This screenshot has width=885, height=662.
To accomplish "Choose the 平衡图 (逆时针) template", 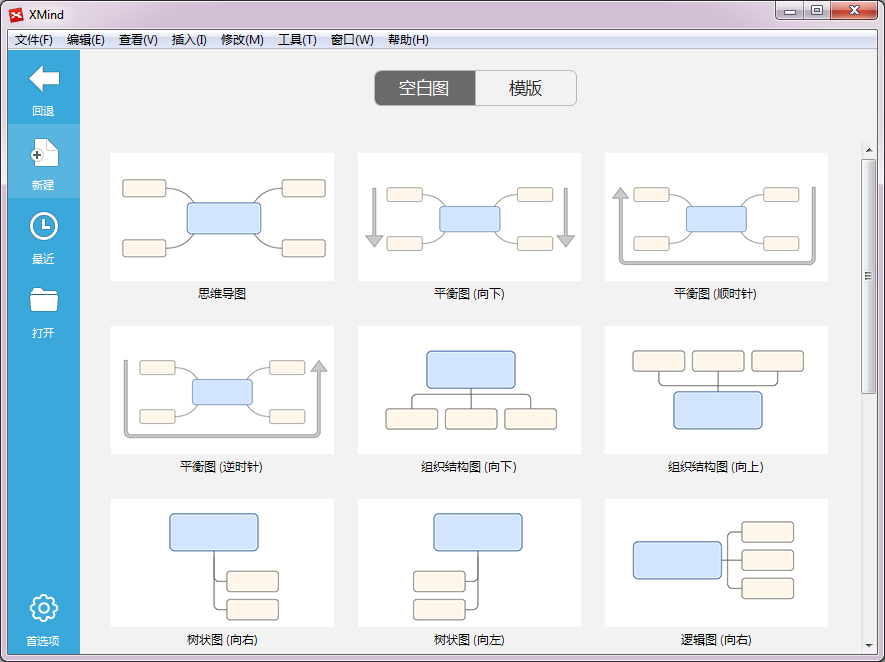I will point(222,388).
